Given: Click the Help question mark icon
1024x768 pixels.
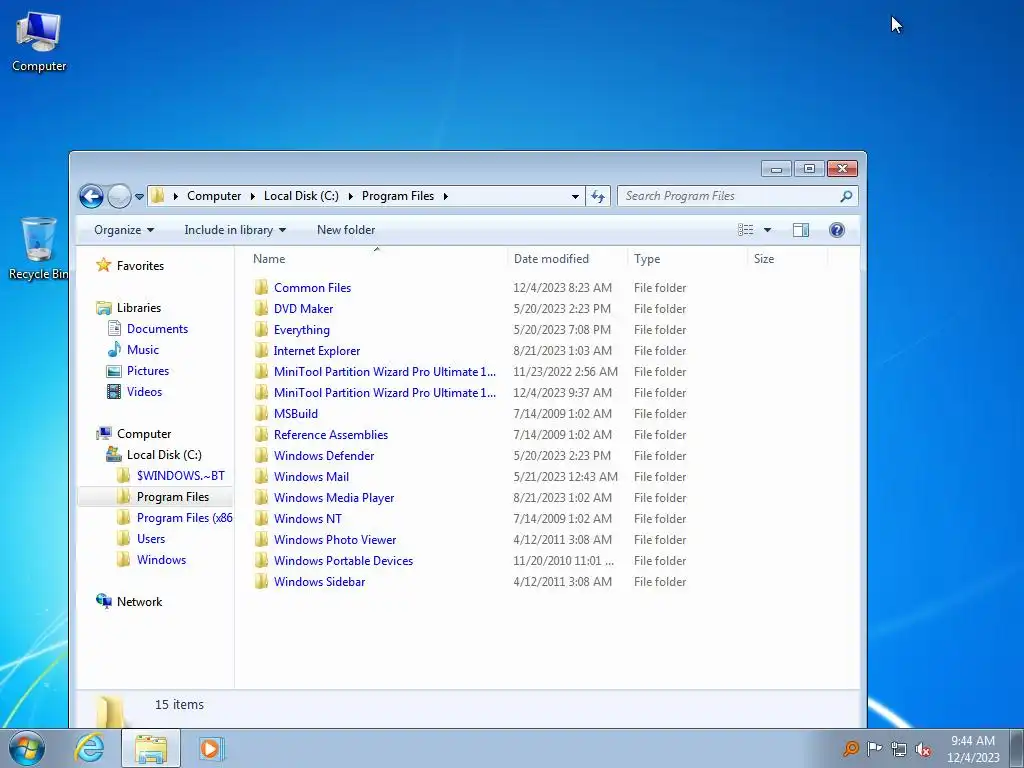Looking at the screenshot, I should pos(837,230).
